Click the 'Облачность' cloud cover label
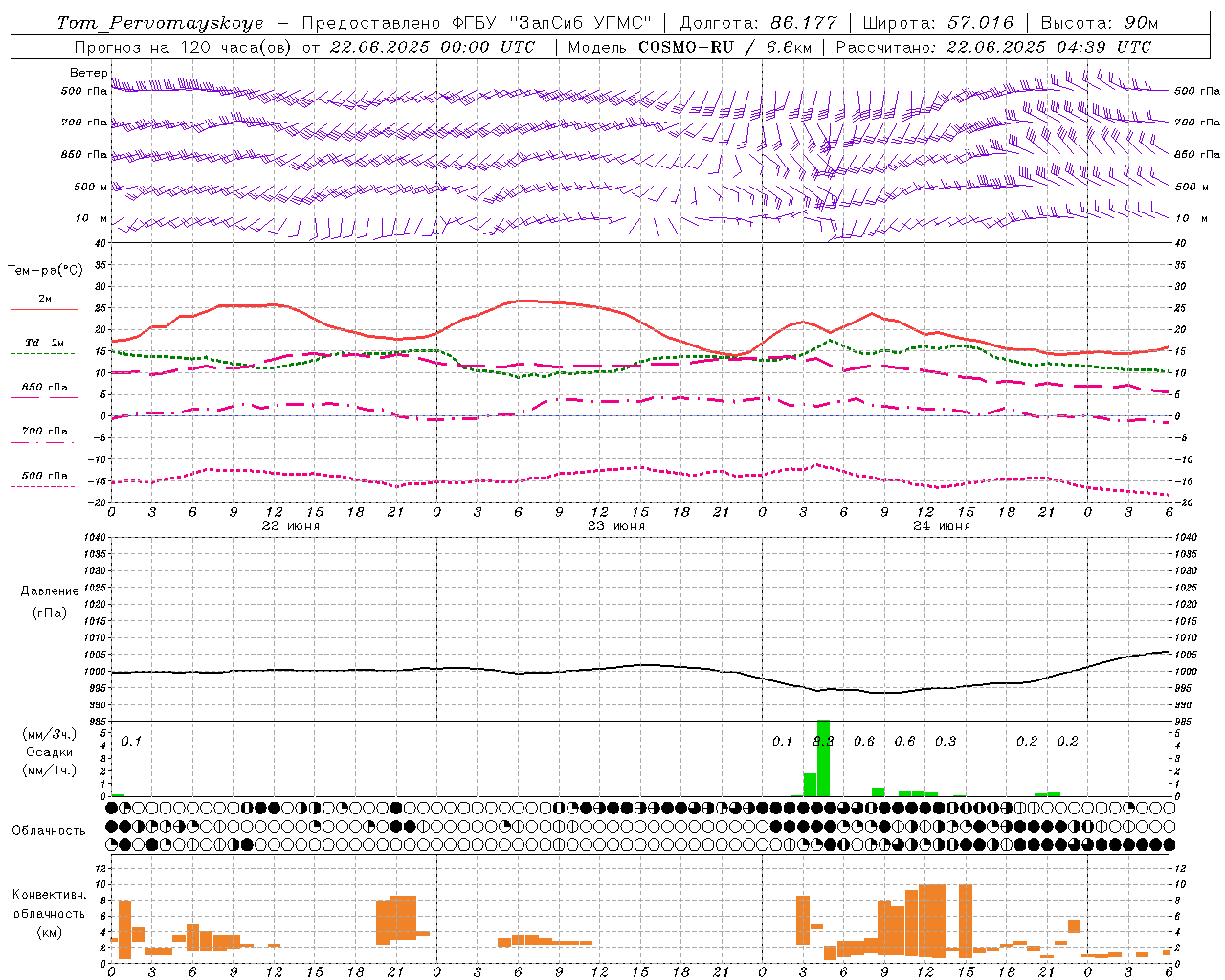The width and height of the screenshot is (1225, 980). pyautogui.click(x=49, y=831)
